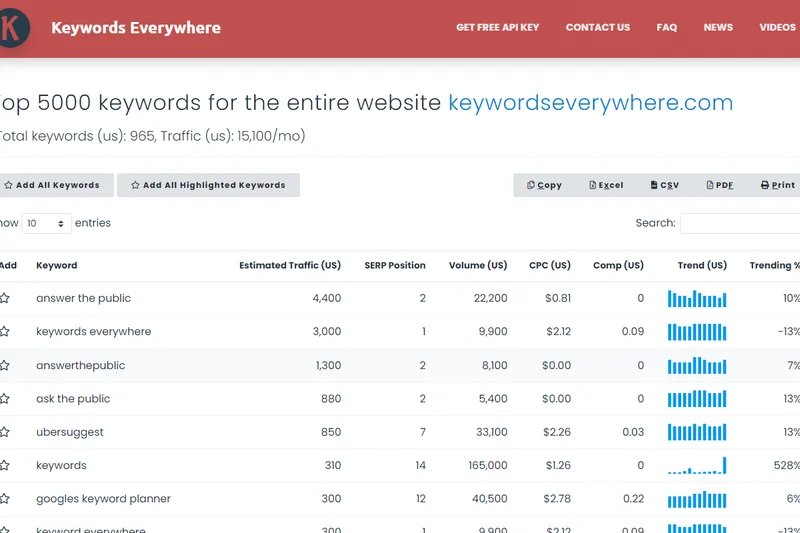Select the 'answerthepublic' keyword text
Screen dimensions: 800x533
pyautogui.click(x=81, y=365)
